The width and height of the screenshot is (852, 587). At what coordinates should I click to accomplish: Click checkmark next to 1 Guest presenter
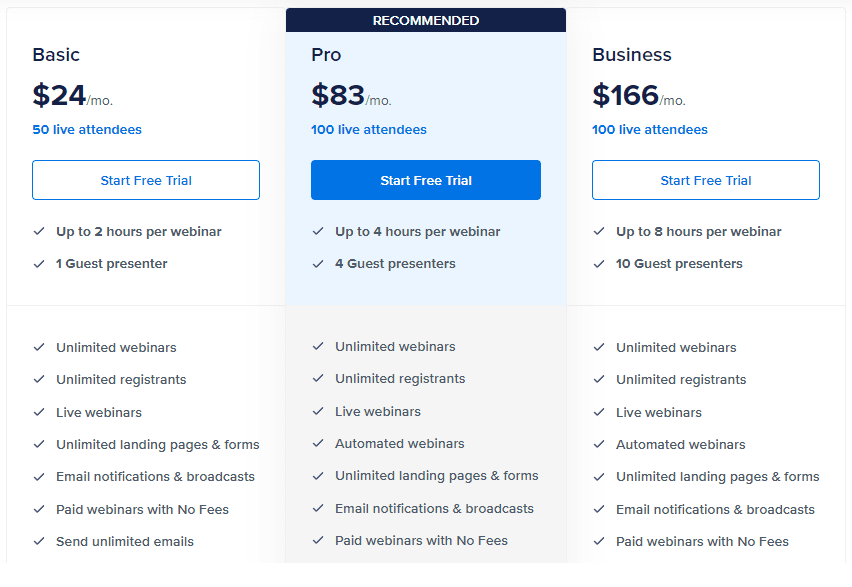[39, 263]
